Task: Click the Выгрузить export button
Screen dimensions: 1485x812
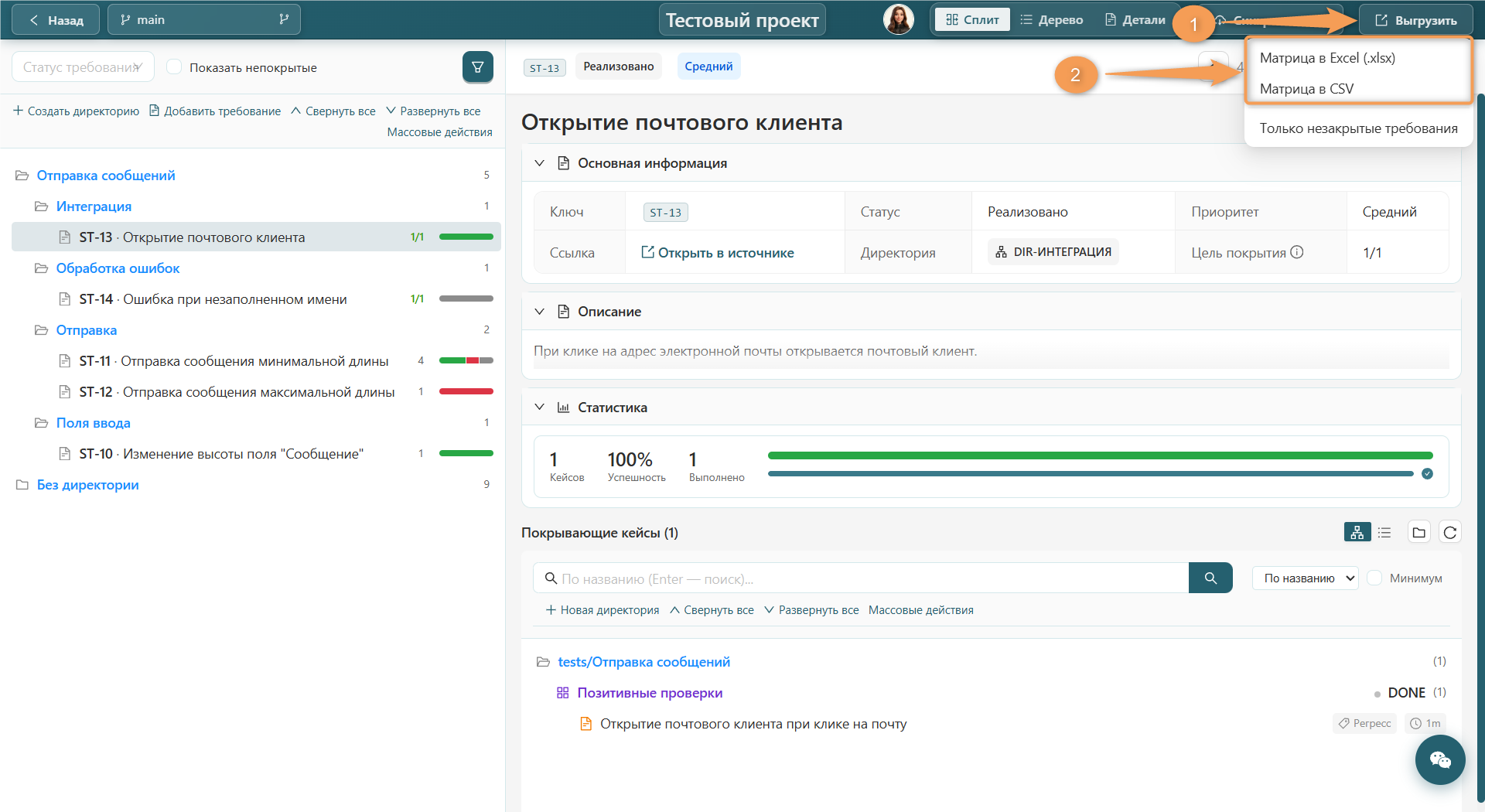Action: [x=1416, y=20]
